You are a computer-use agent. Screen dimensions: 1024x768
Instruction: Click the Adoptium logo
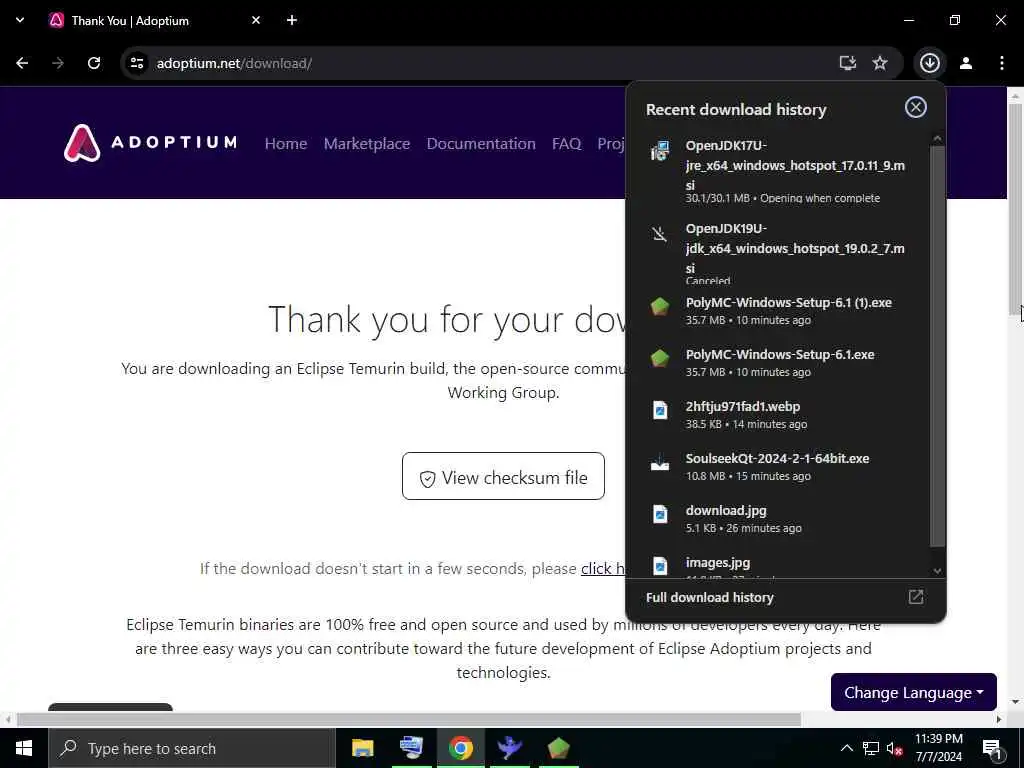(x=151, y=142)
